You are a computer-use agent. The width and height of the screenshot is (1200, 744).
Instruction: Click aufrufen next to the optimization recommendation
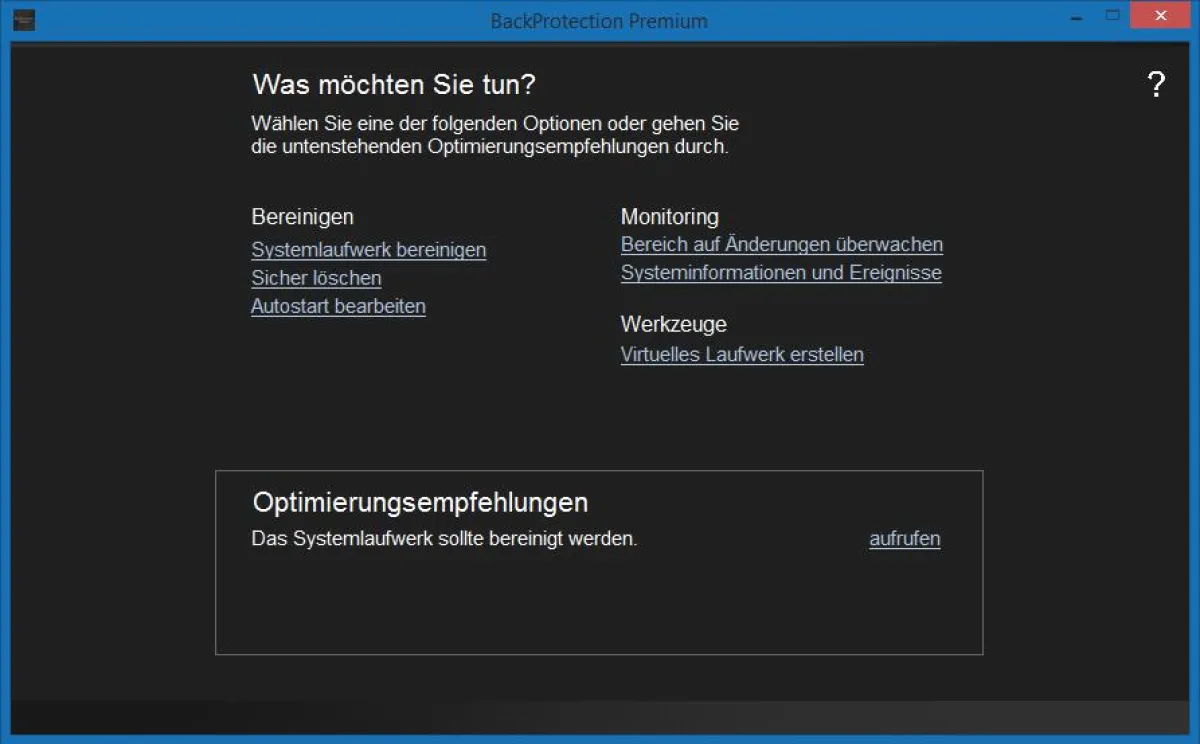pyautogui.click(x=904, y=538)
